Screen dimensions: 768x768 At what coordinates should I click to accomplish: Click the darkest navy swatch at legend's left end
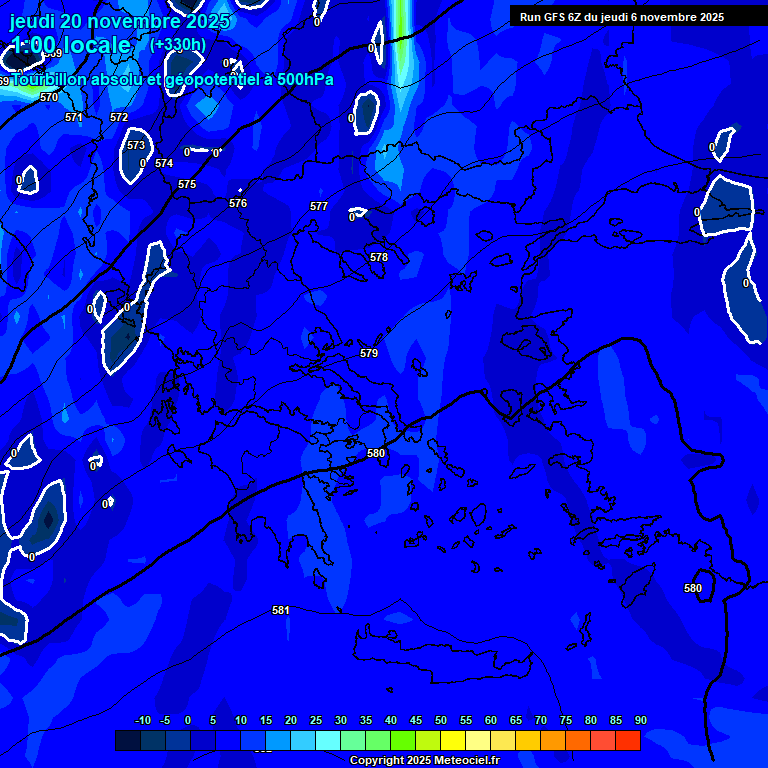click(128, 741)
